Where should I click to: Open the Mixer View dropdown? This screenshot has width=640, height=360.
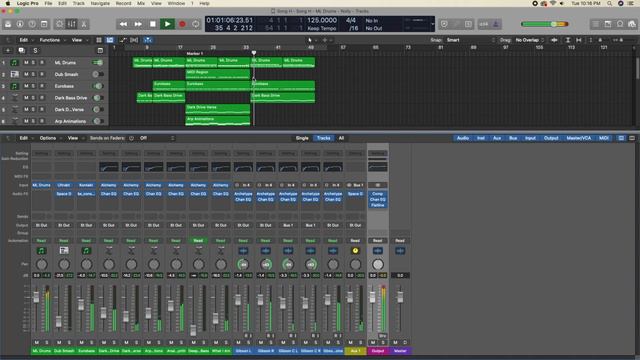point(75,138)
